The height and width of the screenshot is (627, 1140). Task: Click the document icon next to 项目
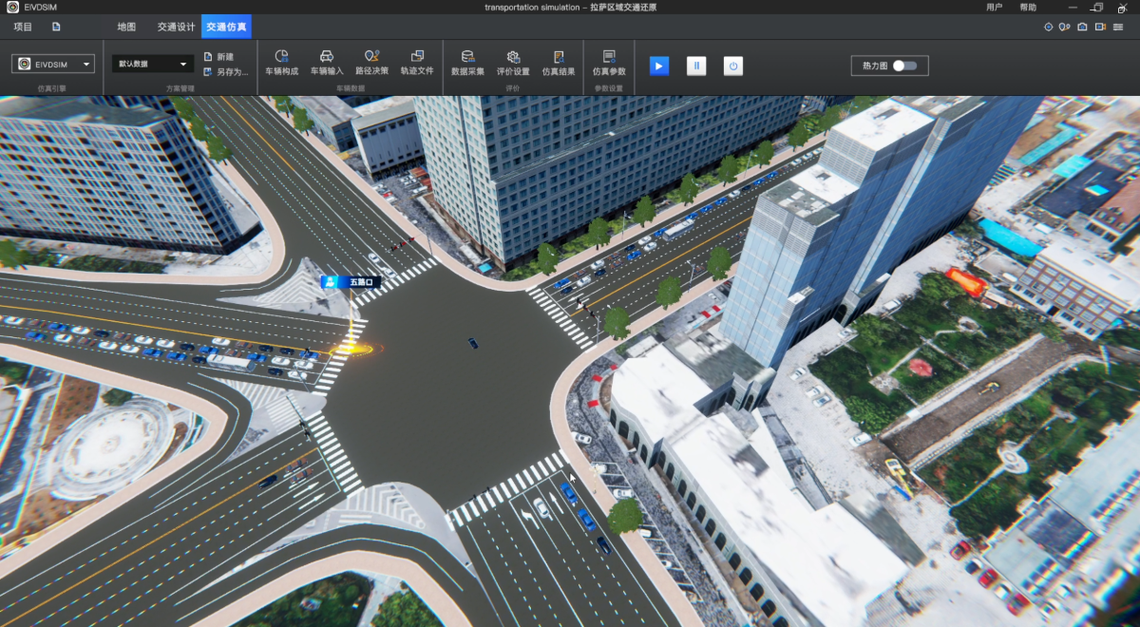tap(56, 27)
